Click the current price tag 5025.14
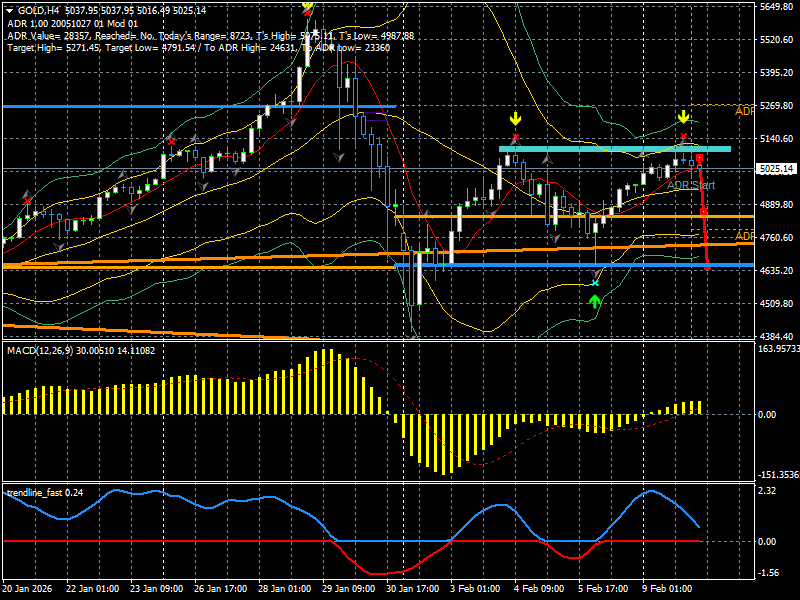Screen dimensions: 800x600 777,169
